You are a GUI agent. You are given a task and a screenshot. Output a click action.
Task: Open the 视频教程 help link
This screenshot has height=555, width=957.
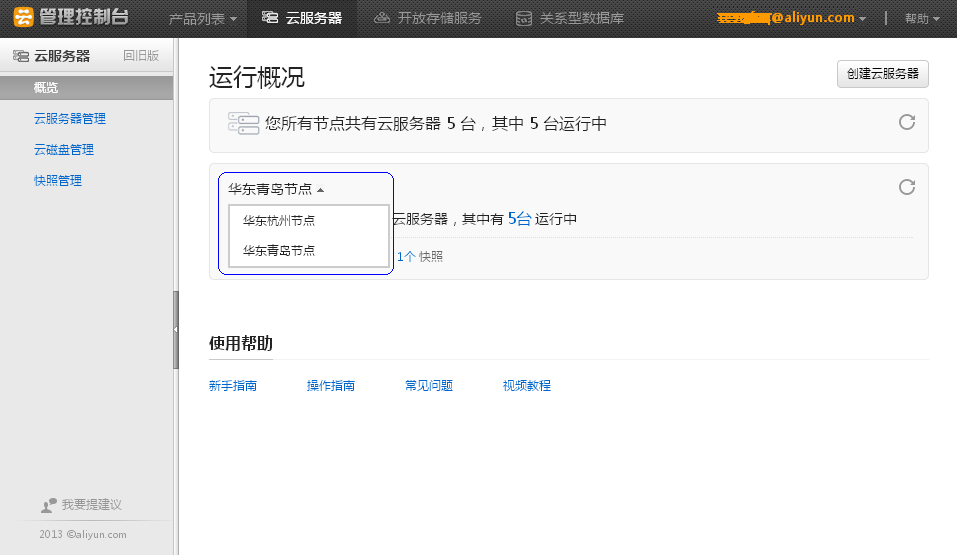tap(527, 385)
